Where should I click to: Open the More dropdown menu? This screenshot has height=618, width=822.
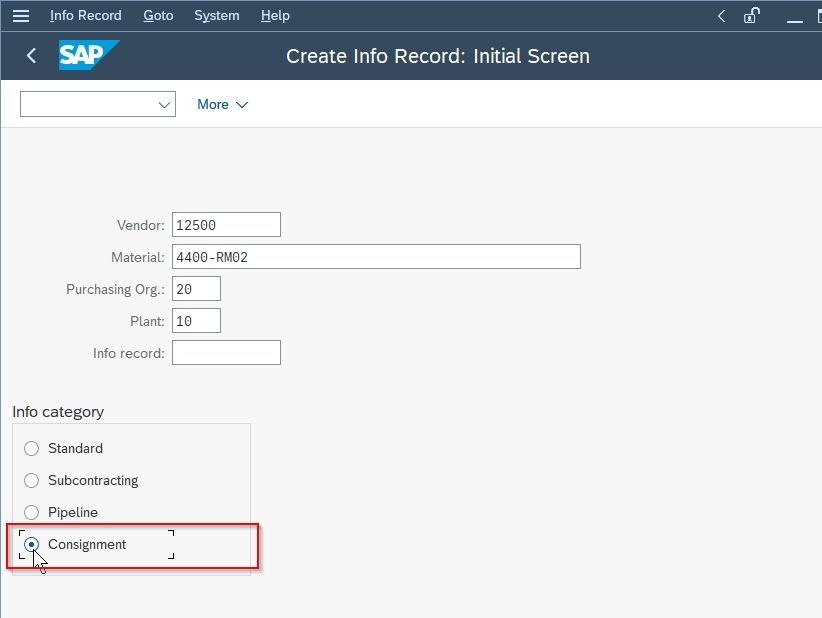222,104
